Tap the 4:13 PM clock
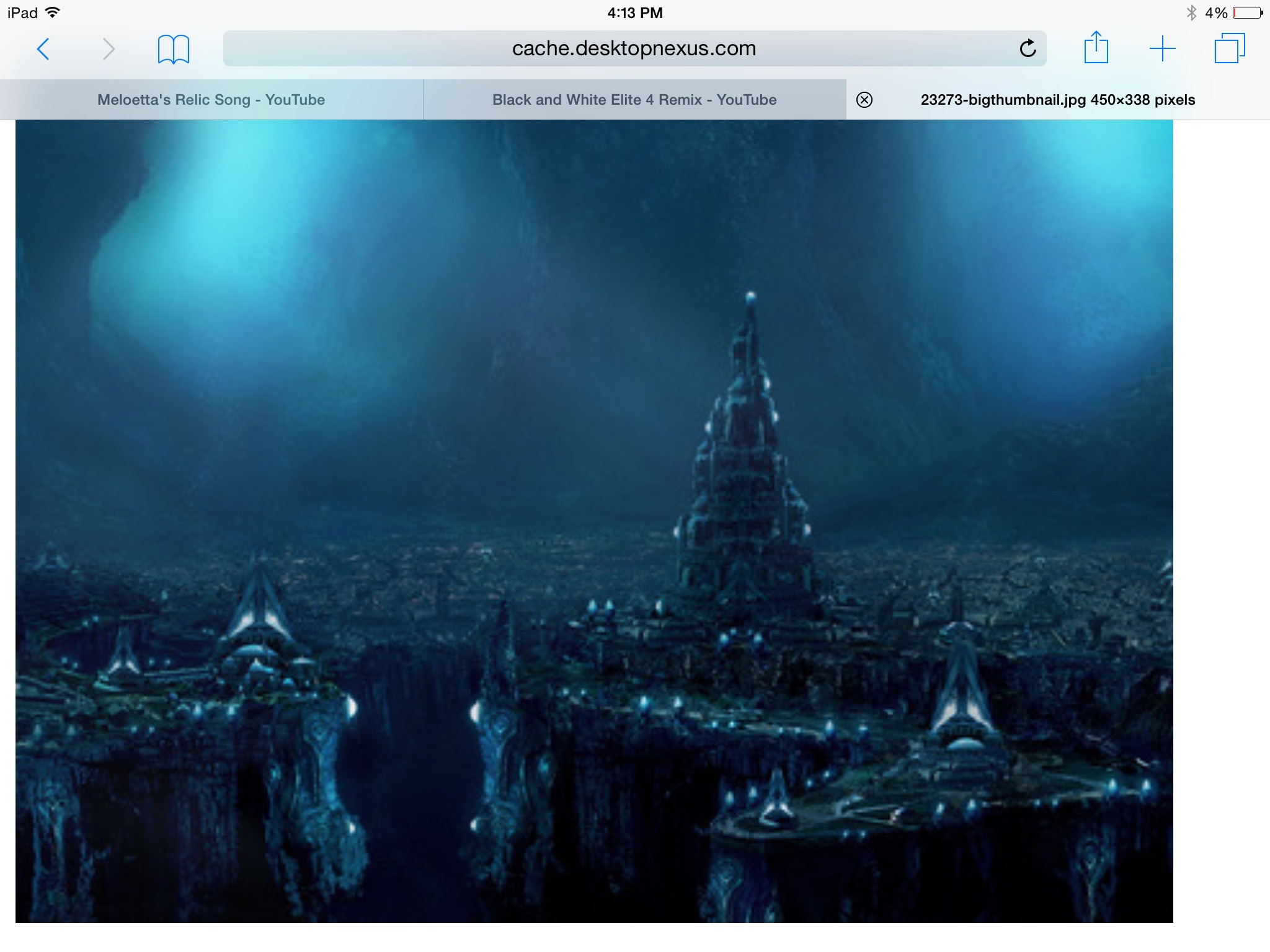 pos(635,13)
